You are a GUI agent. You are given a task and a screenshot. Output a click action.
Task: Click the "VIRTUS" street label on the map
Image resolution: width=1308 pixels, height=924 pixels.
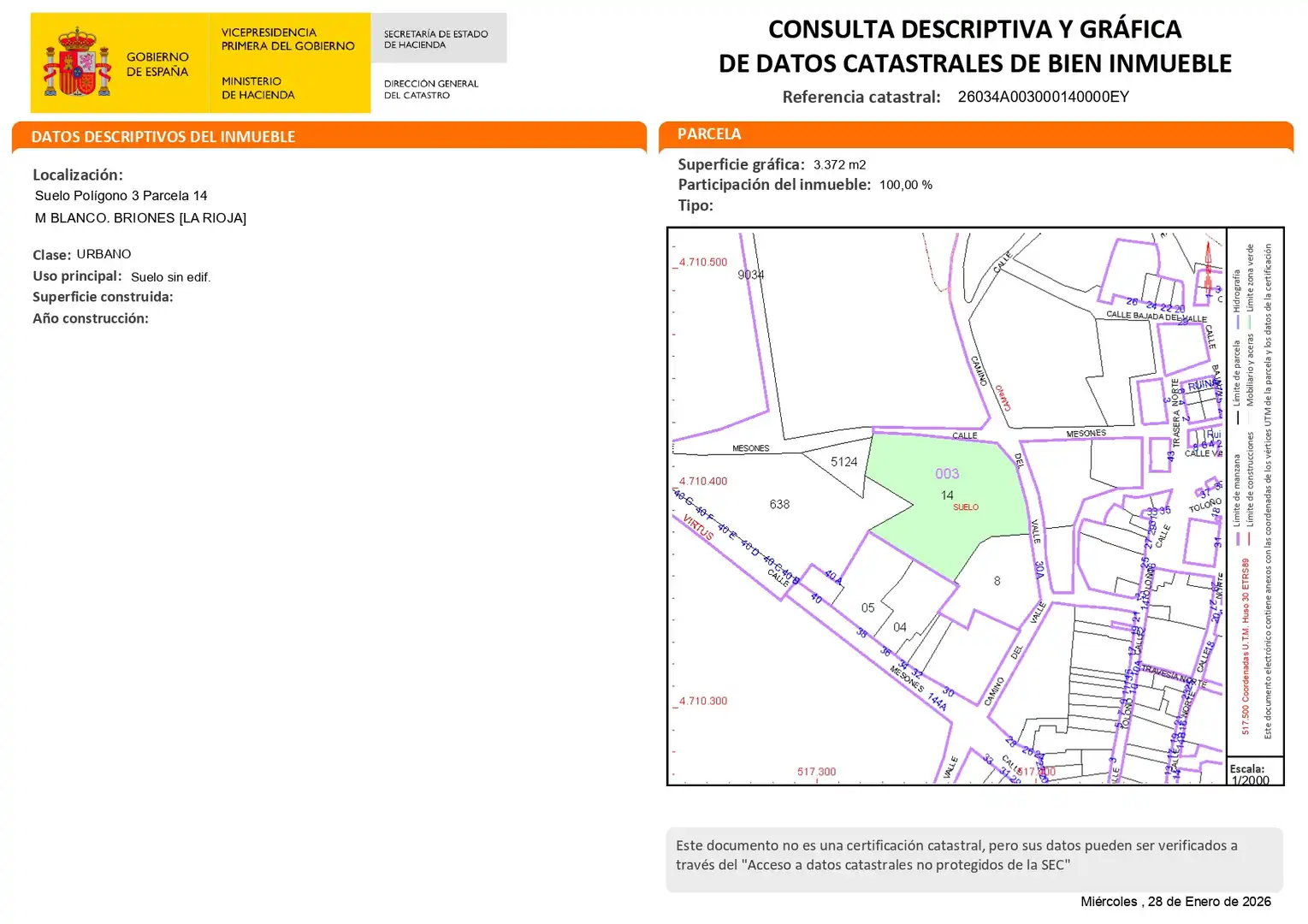[x=698, y=527]
